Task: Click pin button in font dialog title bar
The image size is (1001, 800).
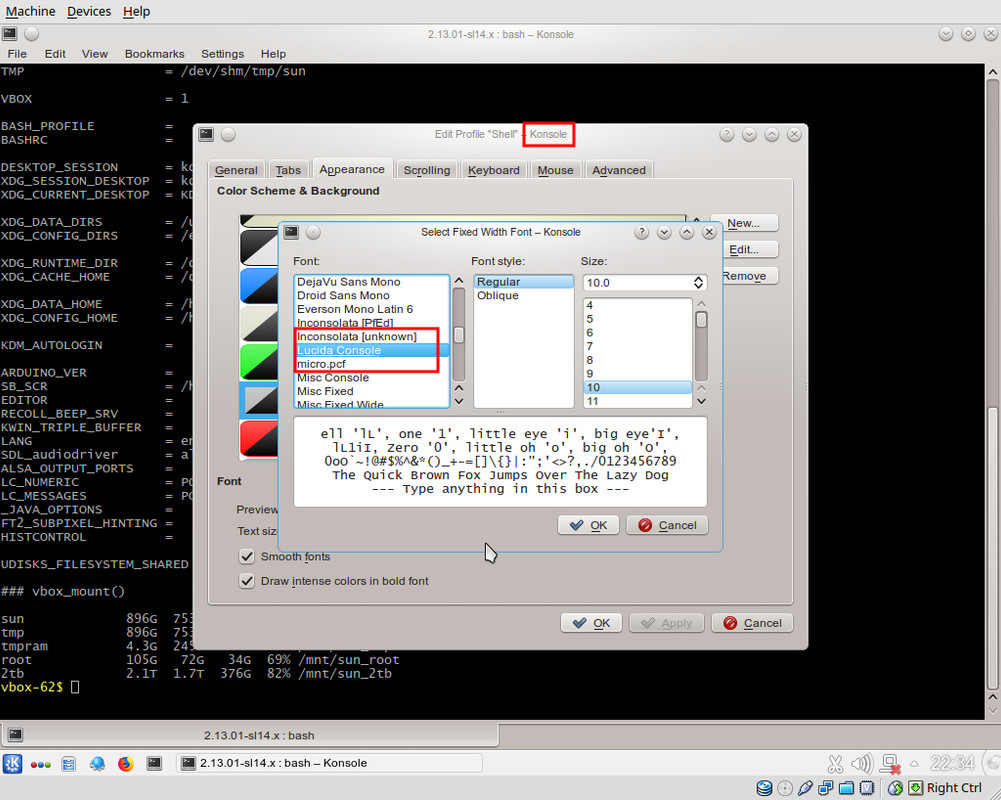Action: [313, 232]
